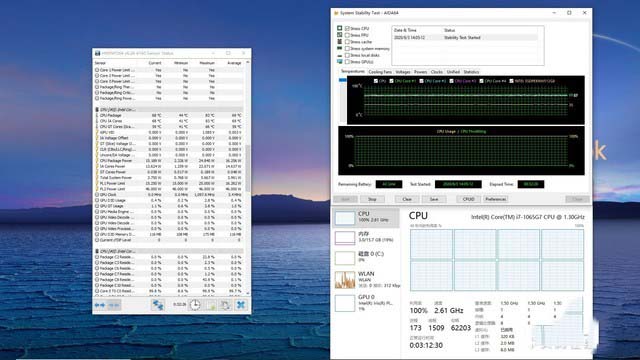Switch to the Cooling Fans tab

(x=380, y=72)
